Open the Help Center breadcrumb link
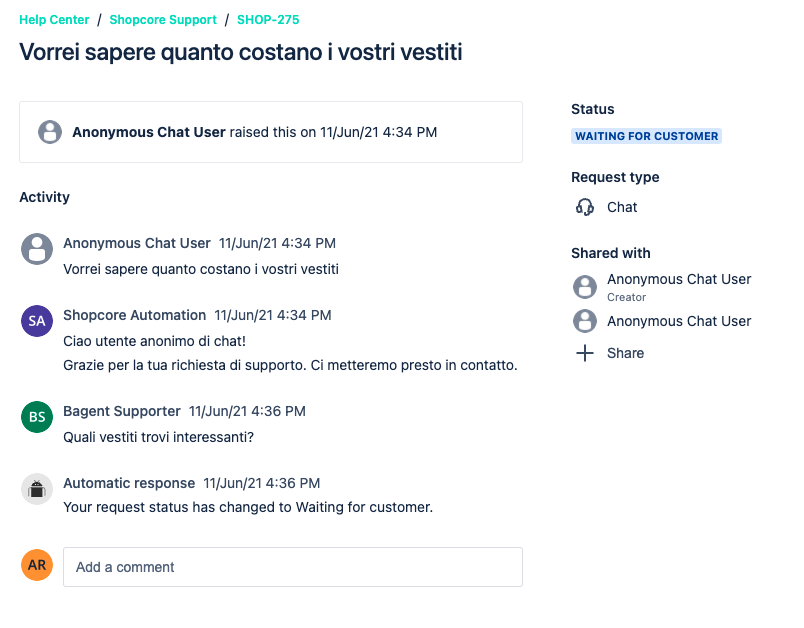This screenshot has height=628, width=804. pyautogui.click(x=54, y=20)
